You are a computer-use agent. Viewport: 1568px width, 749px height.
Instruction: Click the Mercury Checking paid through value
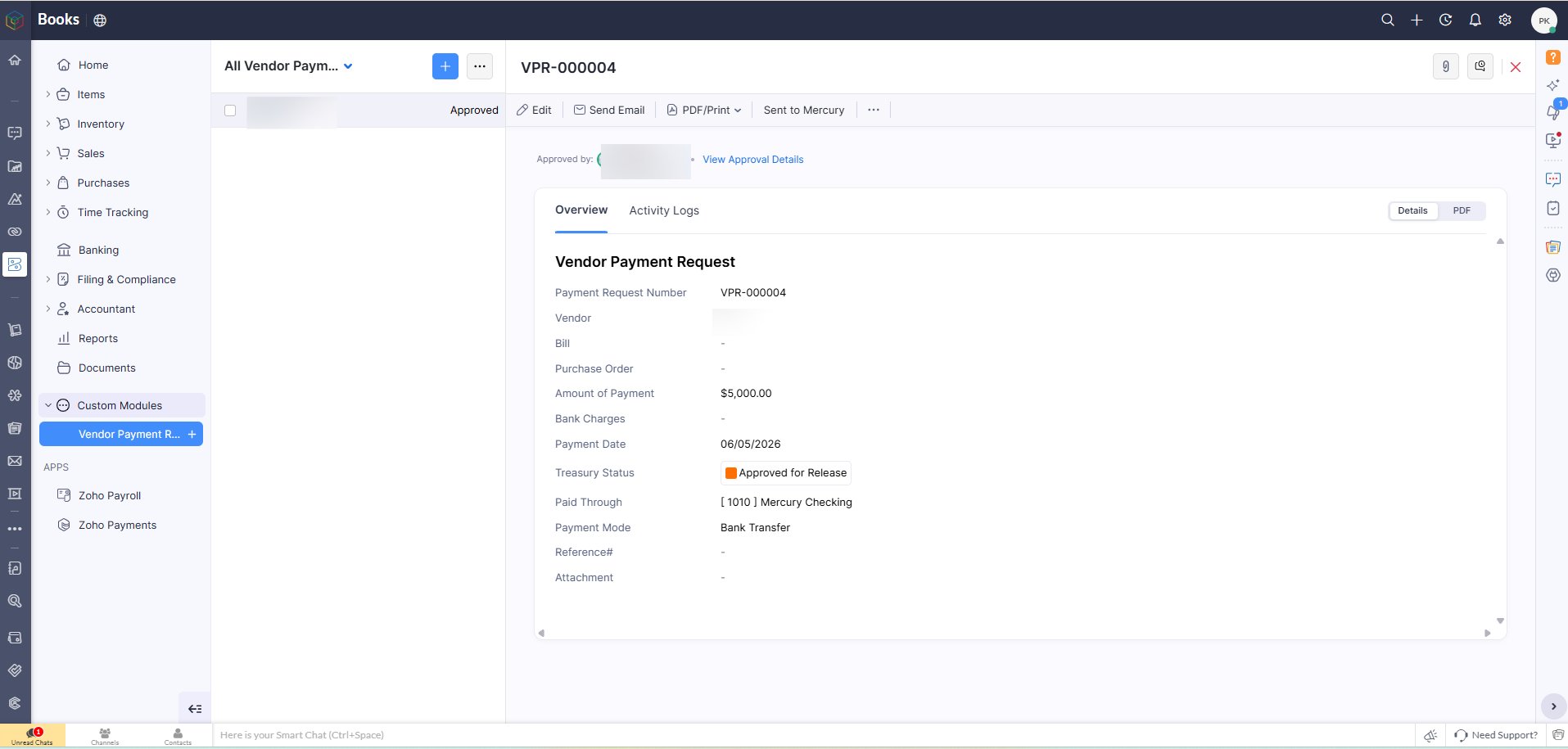click(x=786, y=503)
